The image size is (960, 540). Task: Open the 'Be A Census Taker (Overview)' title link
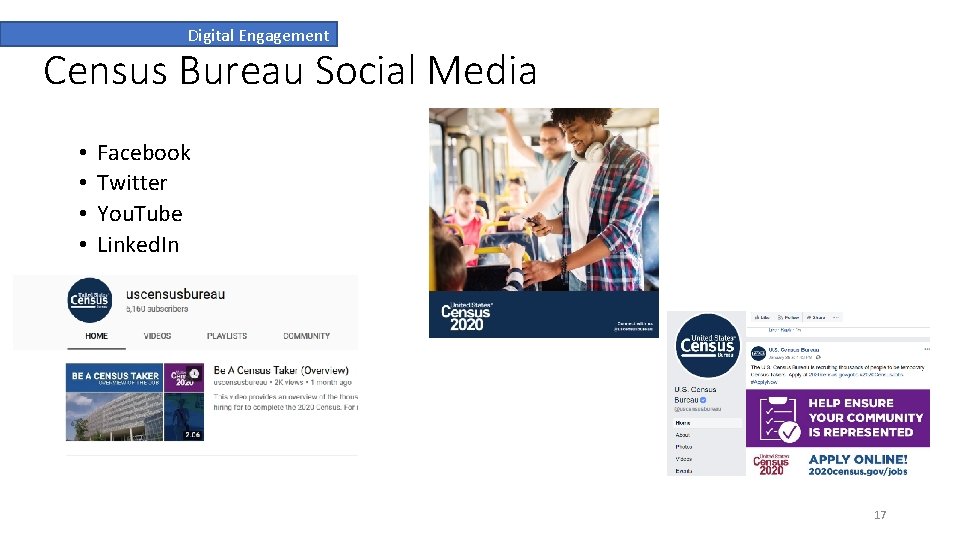tap(281, 370)
